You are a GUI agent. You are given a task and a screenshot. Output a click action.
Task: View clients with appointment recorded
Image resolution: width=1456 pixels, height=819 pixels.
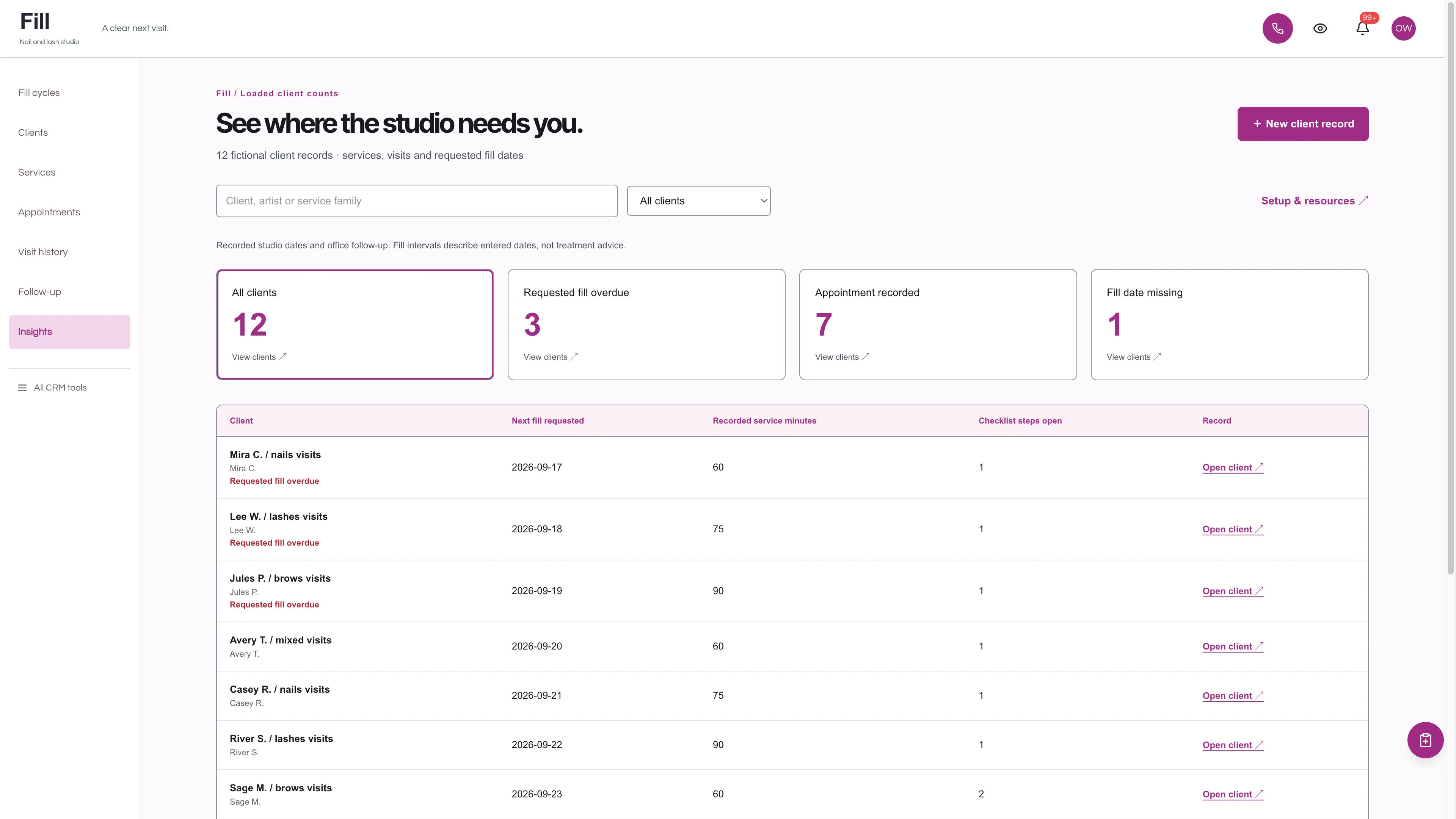point(938,325)
